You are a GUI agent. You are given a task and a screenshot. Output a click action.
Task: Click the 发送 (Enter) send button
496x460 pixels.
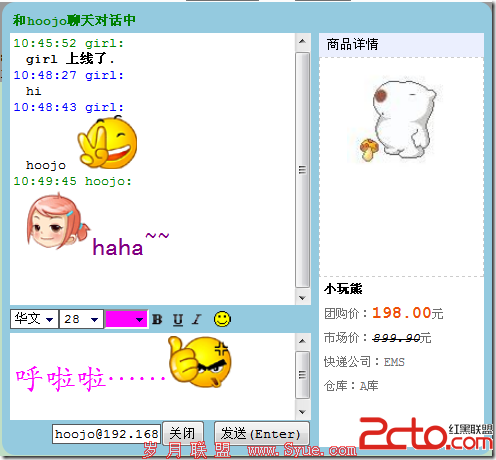coord(262,434)
